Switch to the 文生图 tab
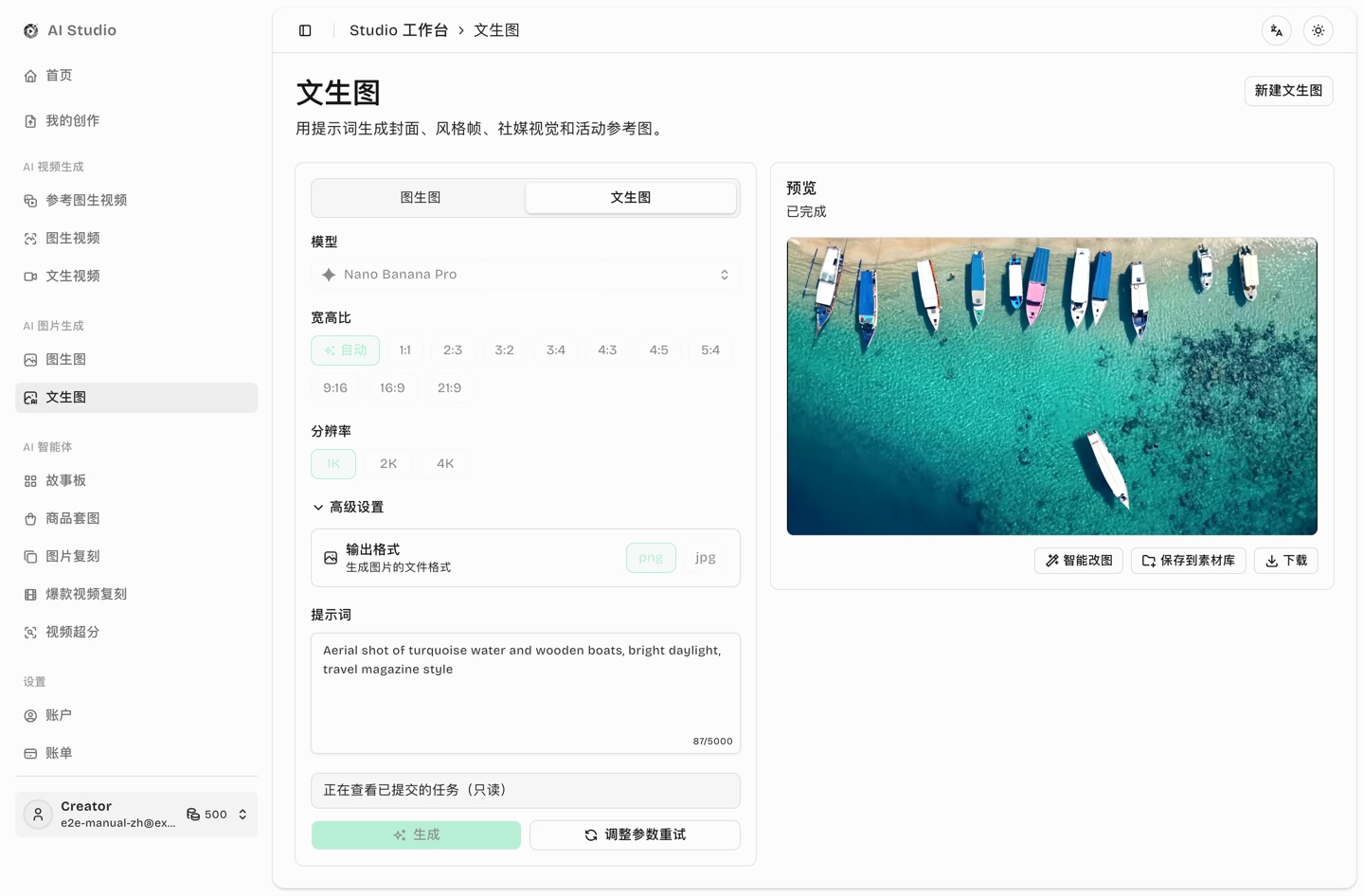This screenshot has height=896, width=1364. point(631,198)
